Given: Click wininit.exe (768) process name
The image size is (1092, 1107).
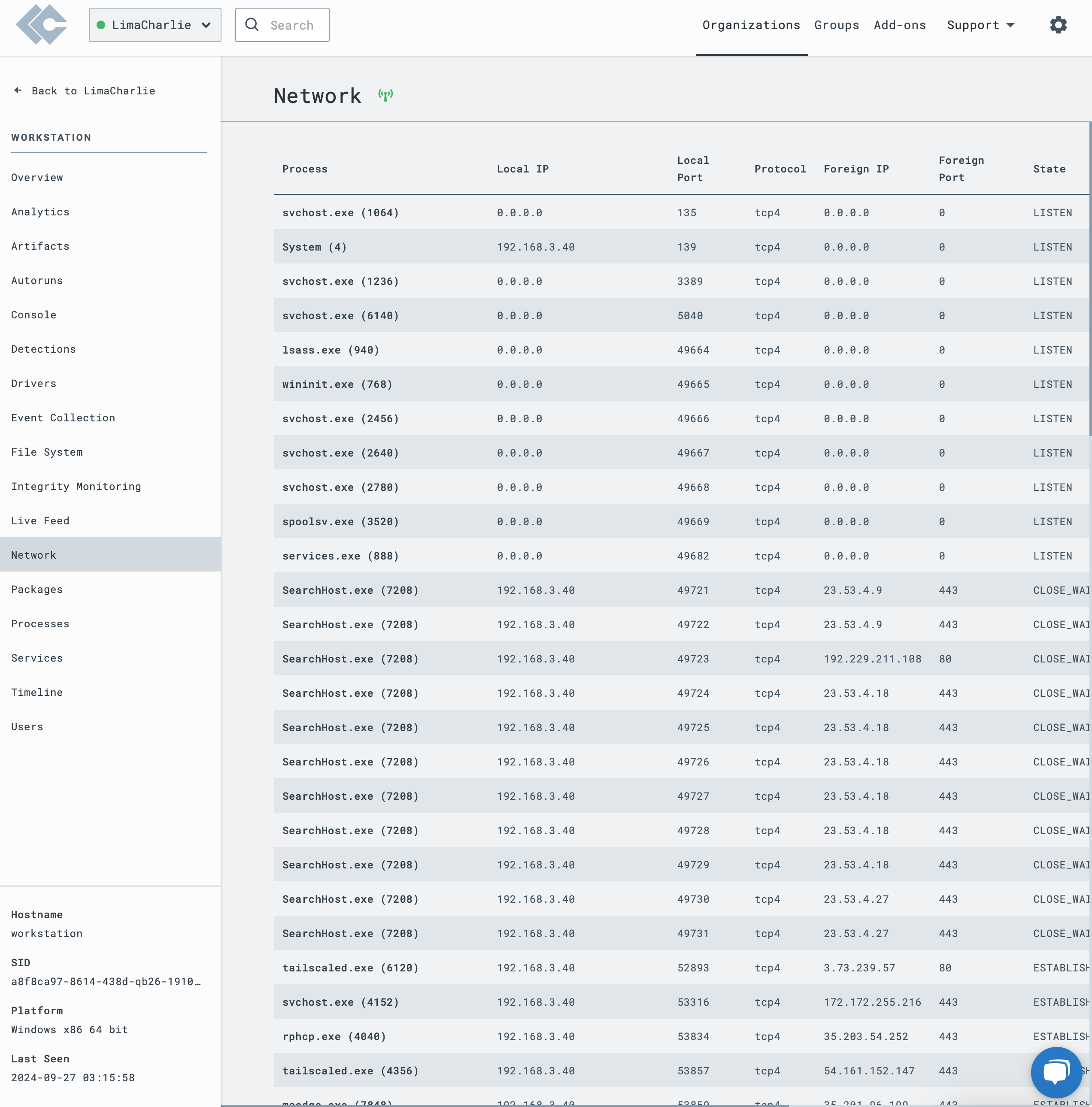Looking at the screenshot, I should pos(337,384).
